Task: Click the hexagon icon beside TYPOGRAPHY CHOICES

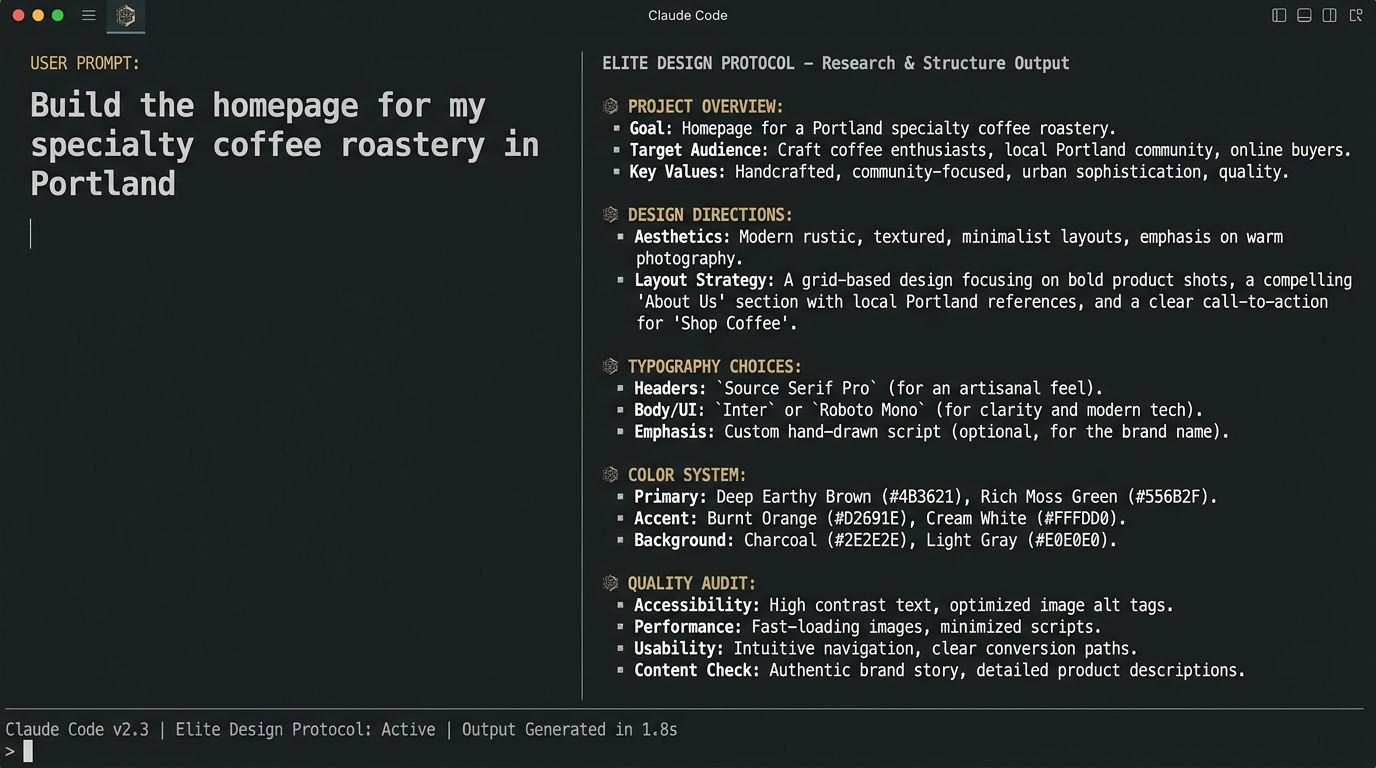Action: point(610,366)
